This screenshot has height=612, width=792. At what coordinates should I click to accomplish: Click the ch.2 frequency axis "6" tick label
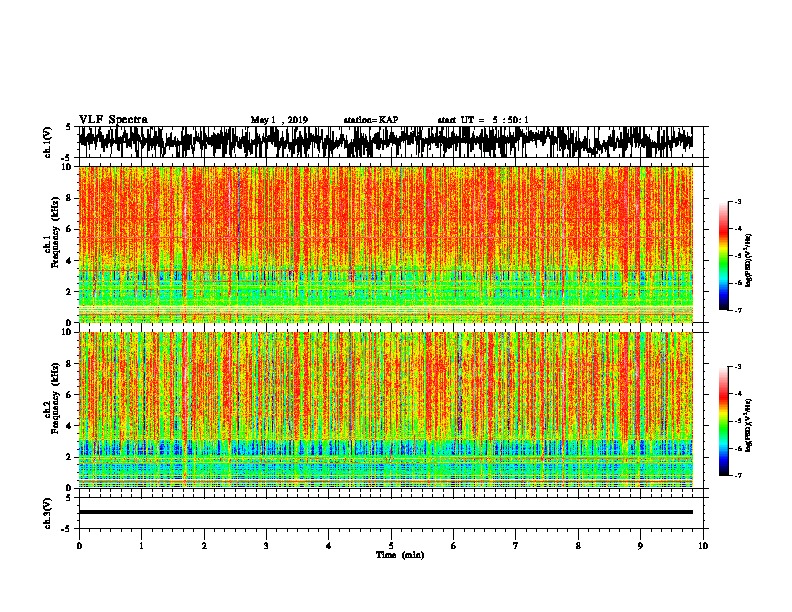[x=70, y=395]
